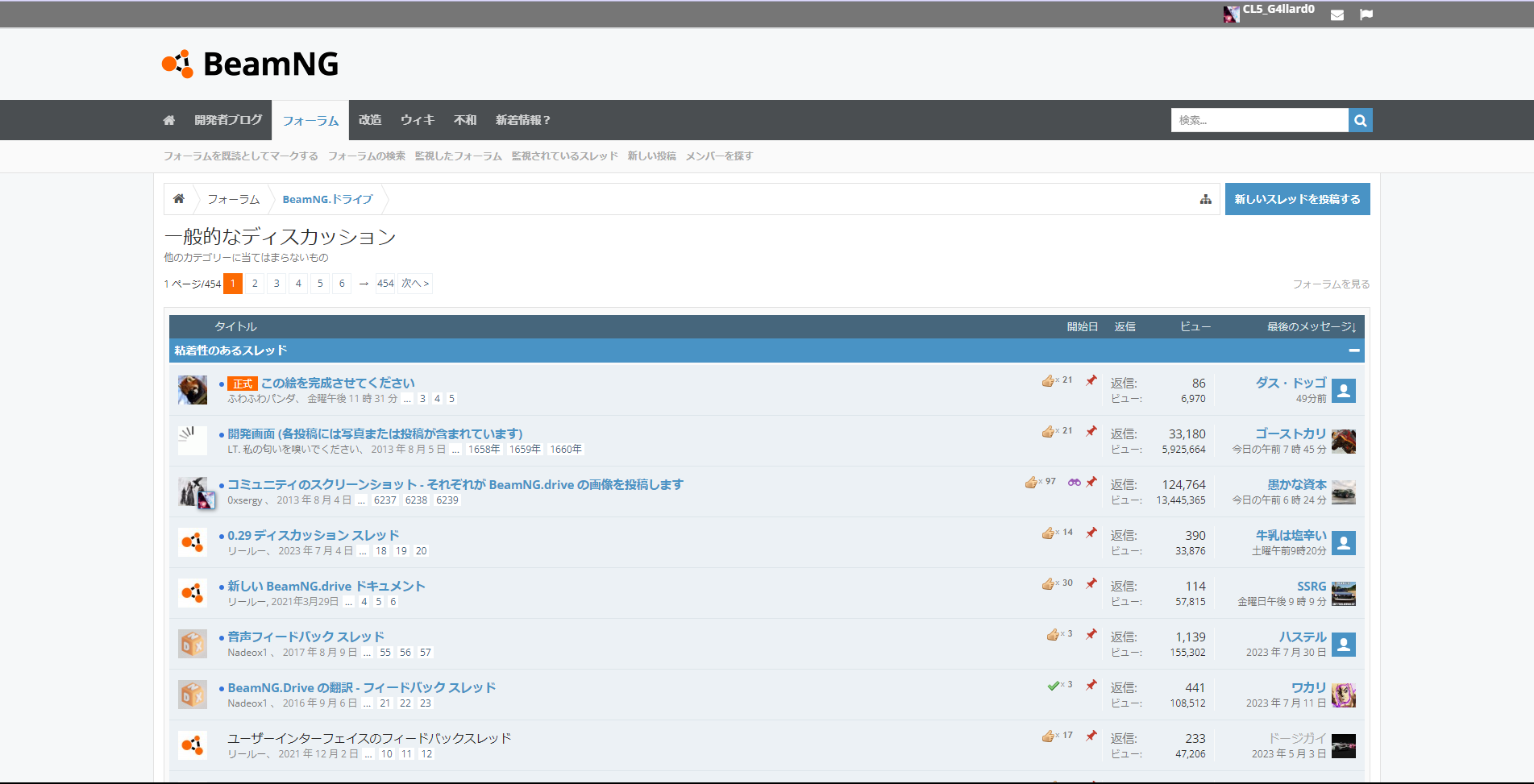Image resolution: width=1534 pixels, height=784 pixels.
Task: Open ユーザーインターフェイスのフィードバックスレッド
Action: tap(369, 738)
